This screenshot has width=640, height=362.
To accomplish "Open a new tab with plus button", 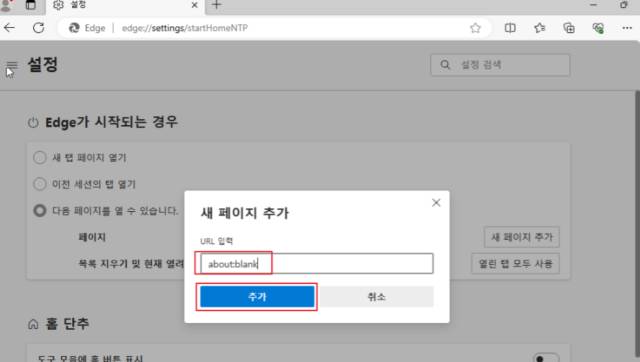I will [216, 5].
